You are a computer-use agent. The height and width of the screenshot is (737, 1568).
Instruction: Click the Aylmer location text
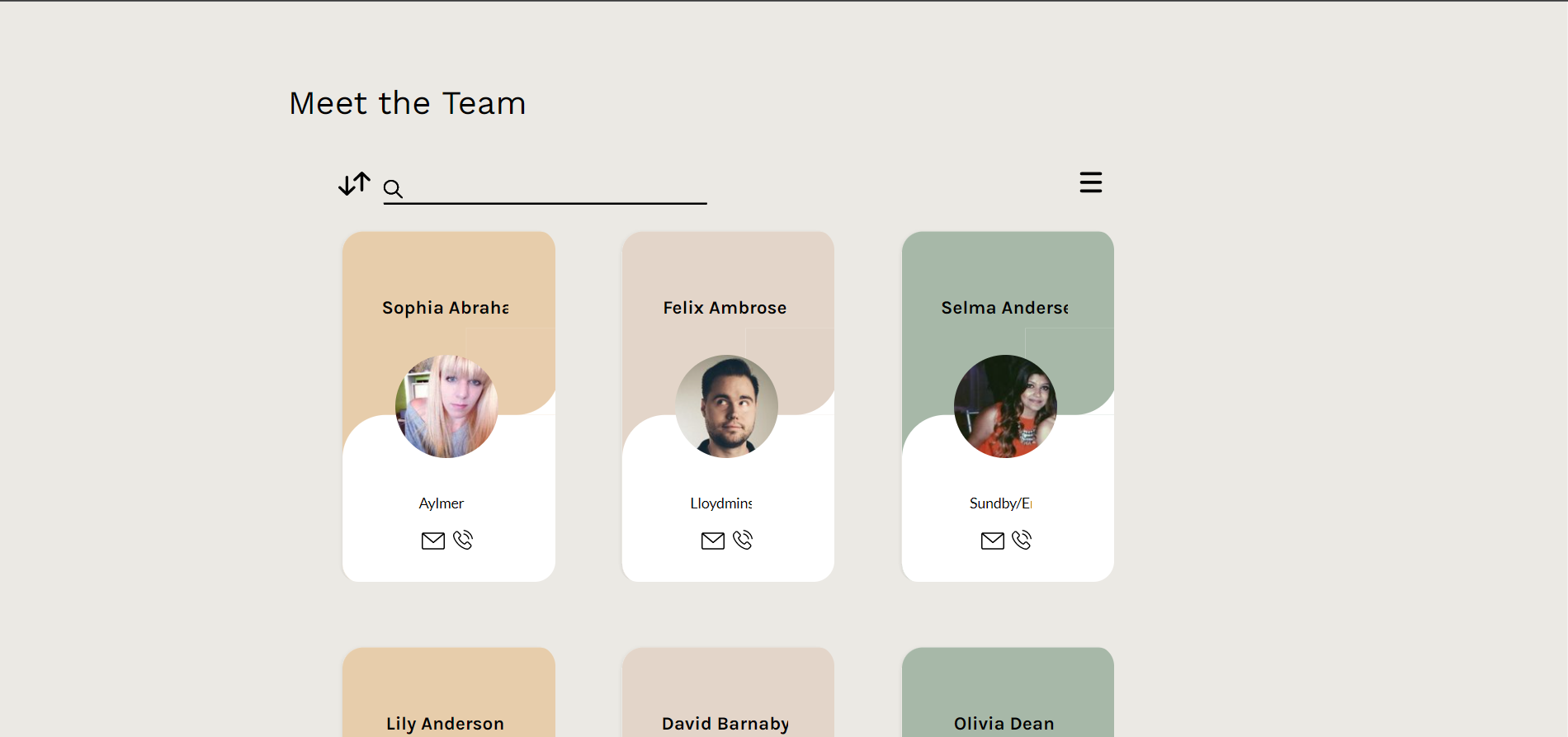click(x=442, y=503)
